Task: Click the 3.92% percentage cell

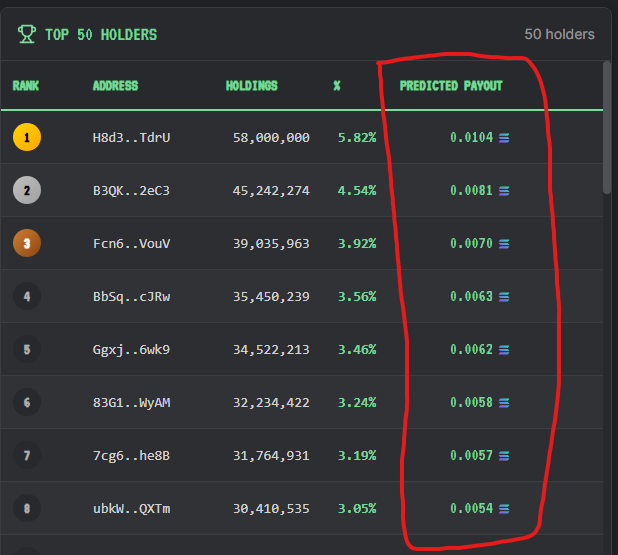Action: (357, 244)
